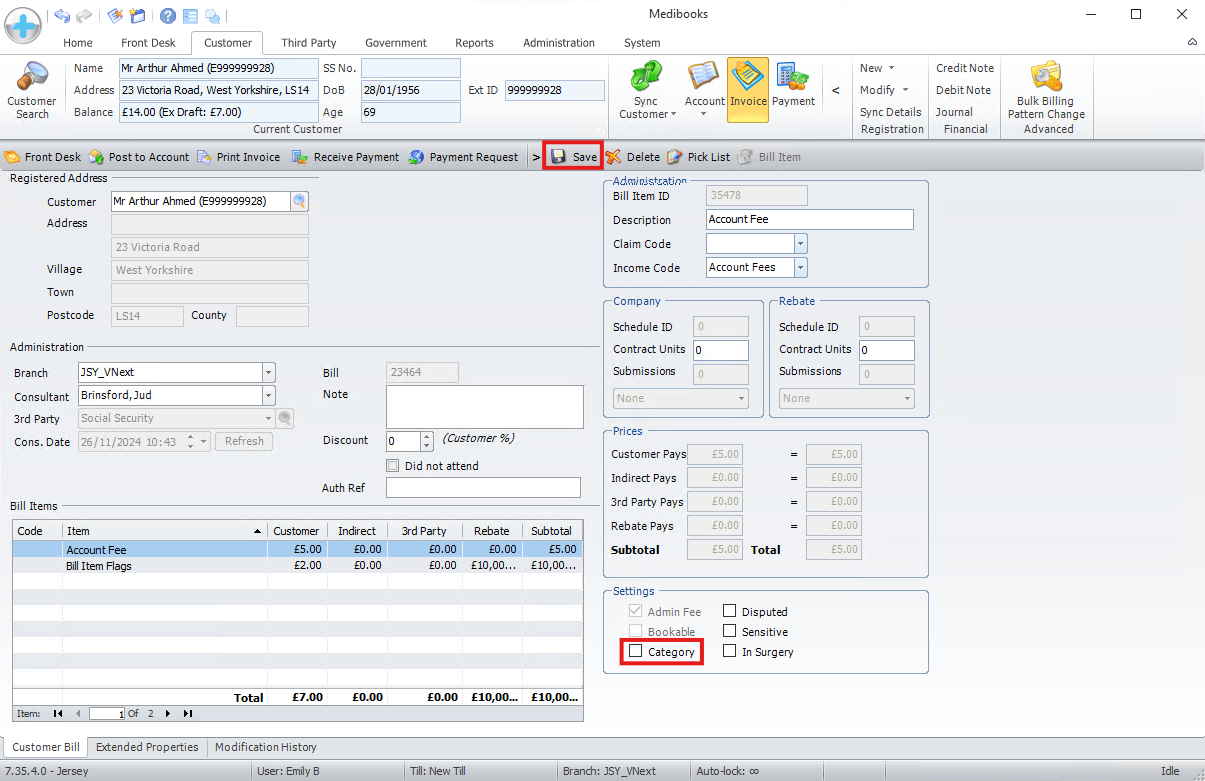The image size is (1205, 781).
Task: Click the customer lookup magnifier icon
Action: click(x=299, y=201)
